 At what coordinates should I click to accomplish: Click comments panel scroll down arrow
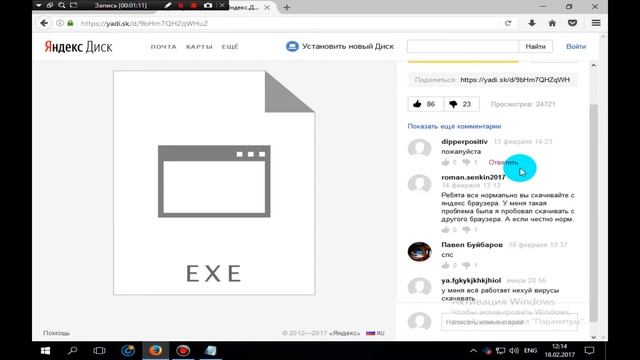click(x=593, y=337)
